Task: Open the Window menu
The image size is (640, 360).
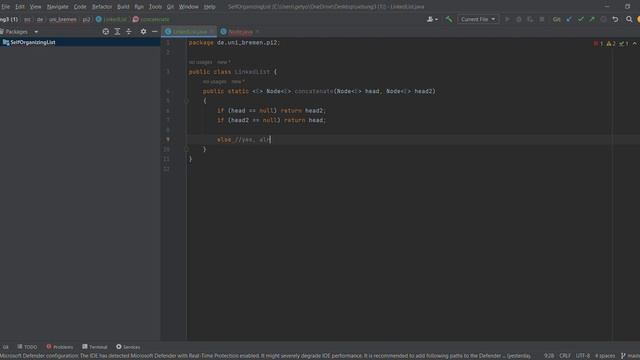Action: tap(189, 7)
